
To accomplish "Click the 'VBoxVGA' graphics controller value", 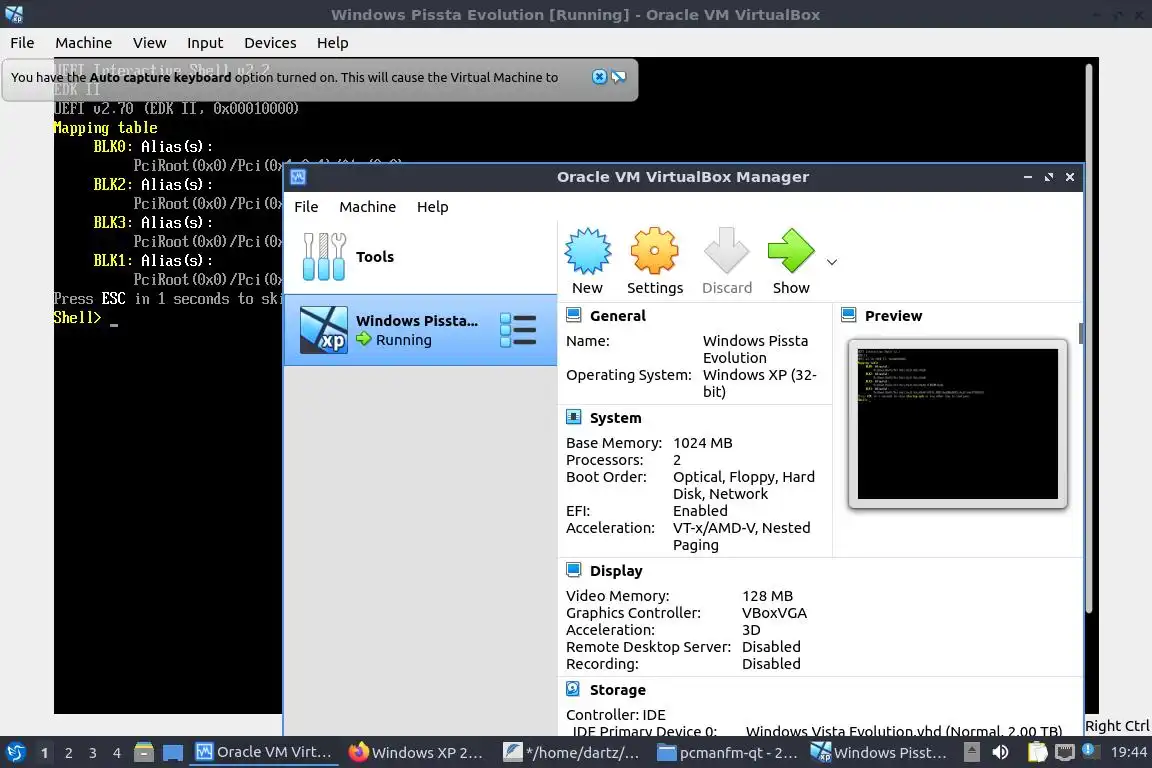I will pyautogui.click(x=774, y=613).
